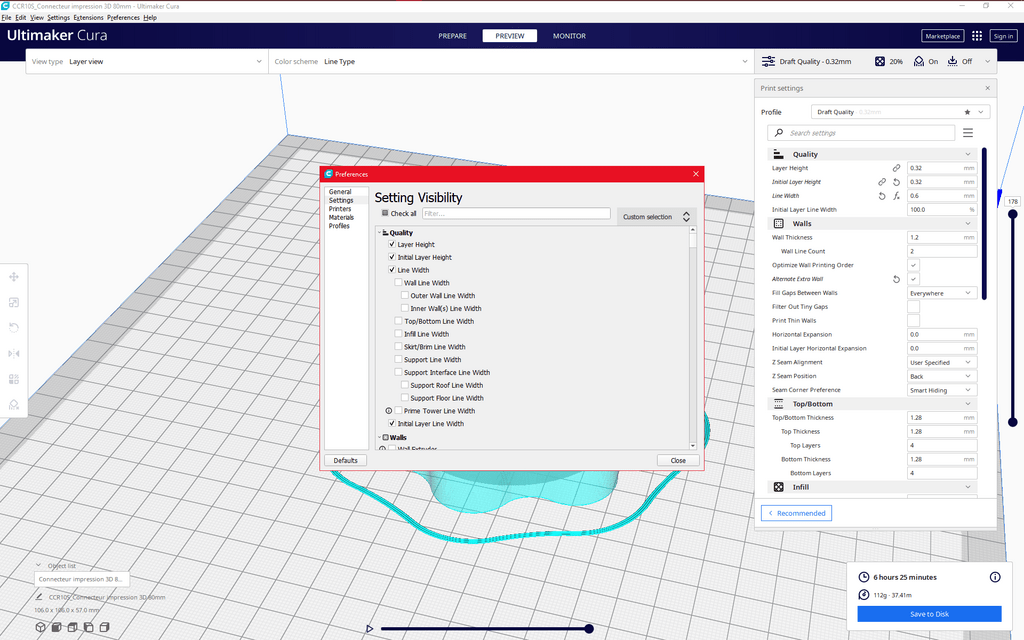Close Preferences with the Close button
Image resolution: width=1024 pixels, height=640 pixels.
coord(679,460)
